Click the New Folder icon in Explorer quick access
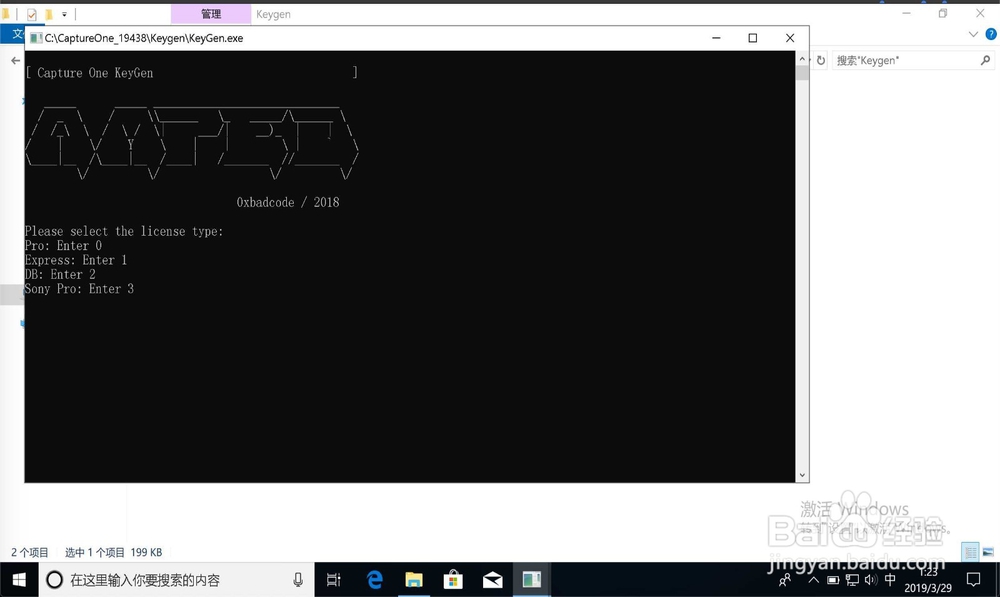The width and height of the screenshot is (1000, 597). (x=48, y=14)
